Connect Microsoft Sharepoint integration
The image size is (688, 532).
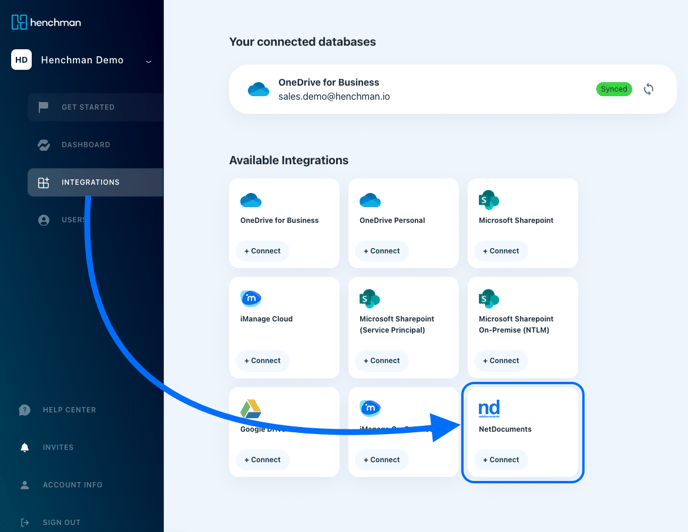pyautogui.click(x=501, y=251)
